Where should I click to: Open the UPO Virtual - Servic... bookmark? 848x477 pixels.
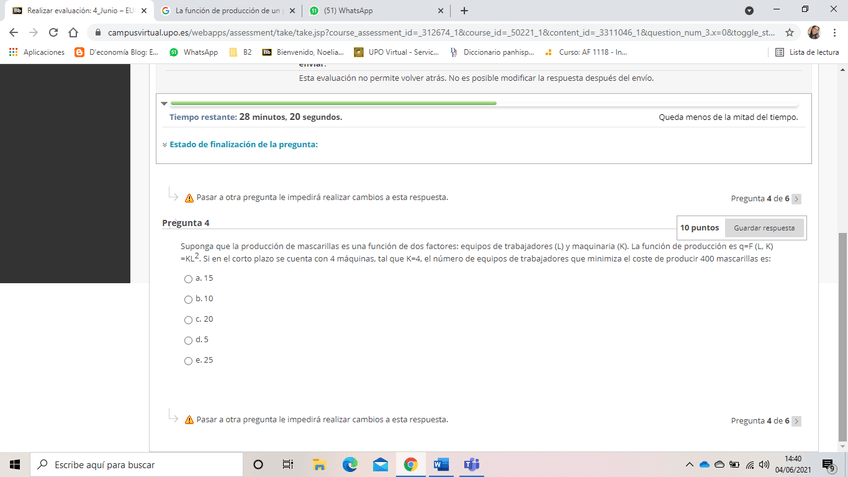click(396, 52)
